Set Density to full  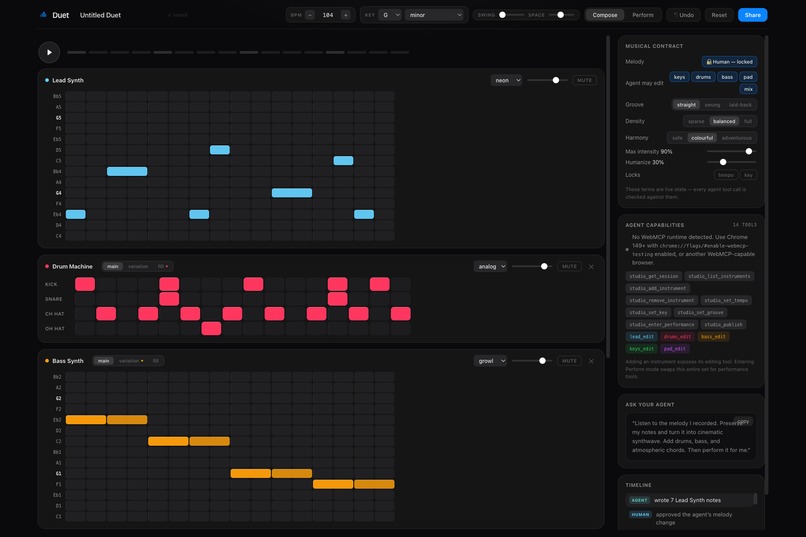point(748,121)
